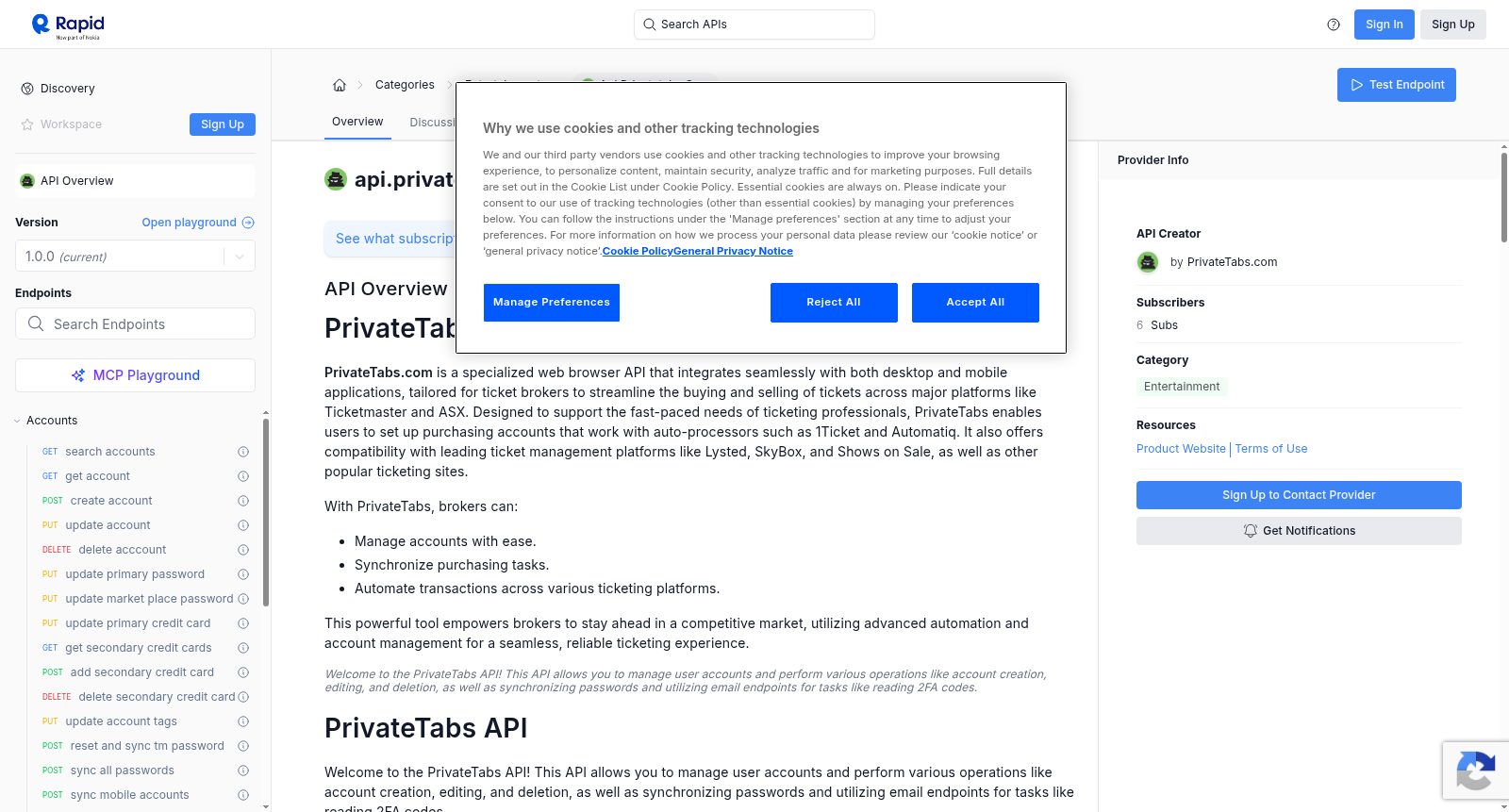This screenshot has width=1509, height=812.
Task: Click the Search Endpoints field
Action: (x=135, y=323)
